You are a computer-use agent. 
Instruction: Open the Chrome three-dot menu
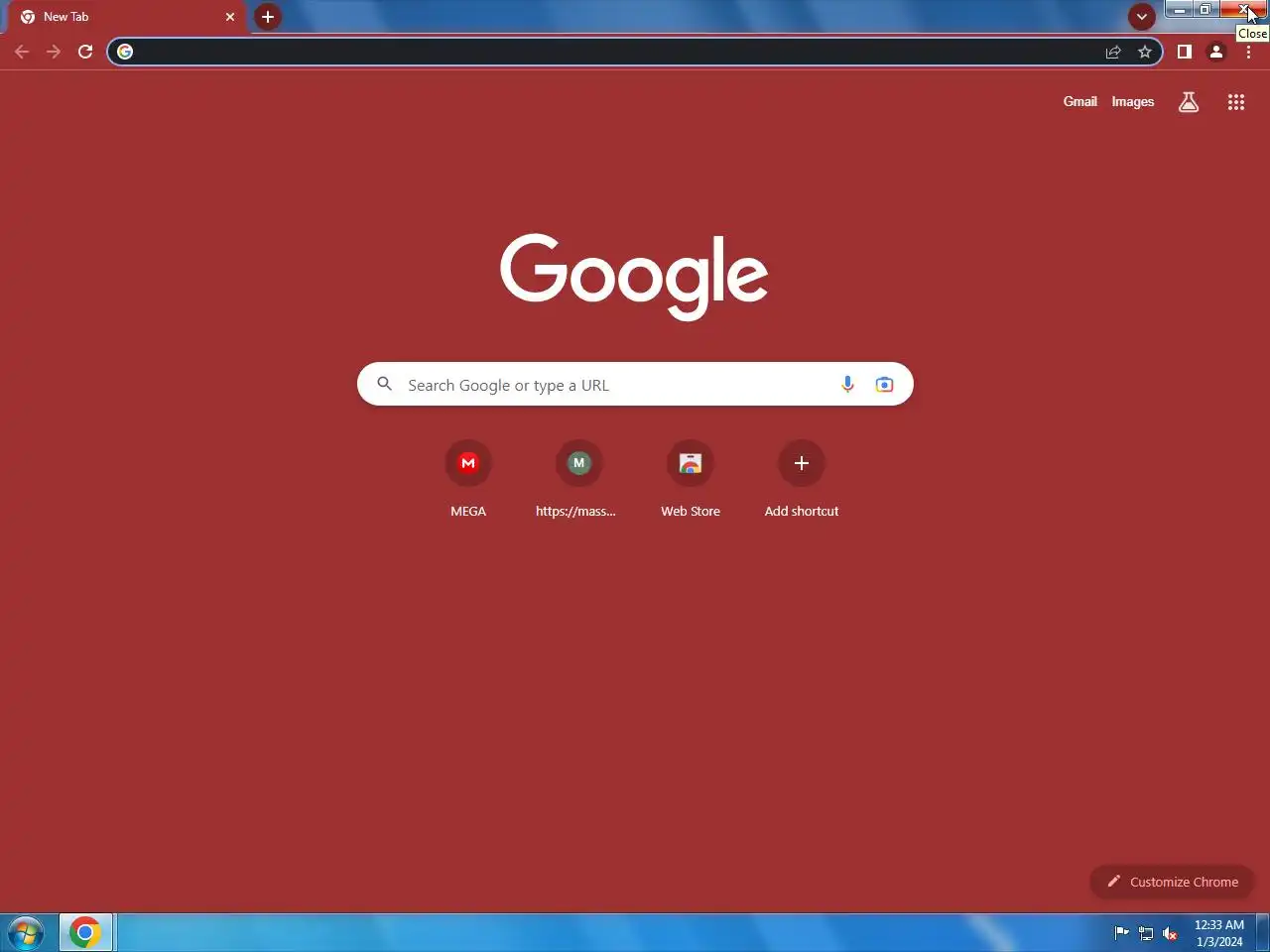tap(1248, 52)
